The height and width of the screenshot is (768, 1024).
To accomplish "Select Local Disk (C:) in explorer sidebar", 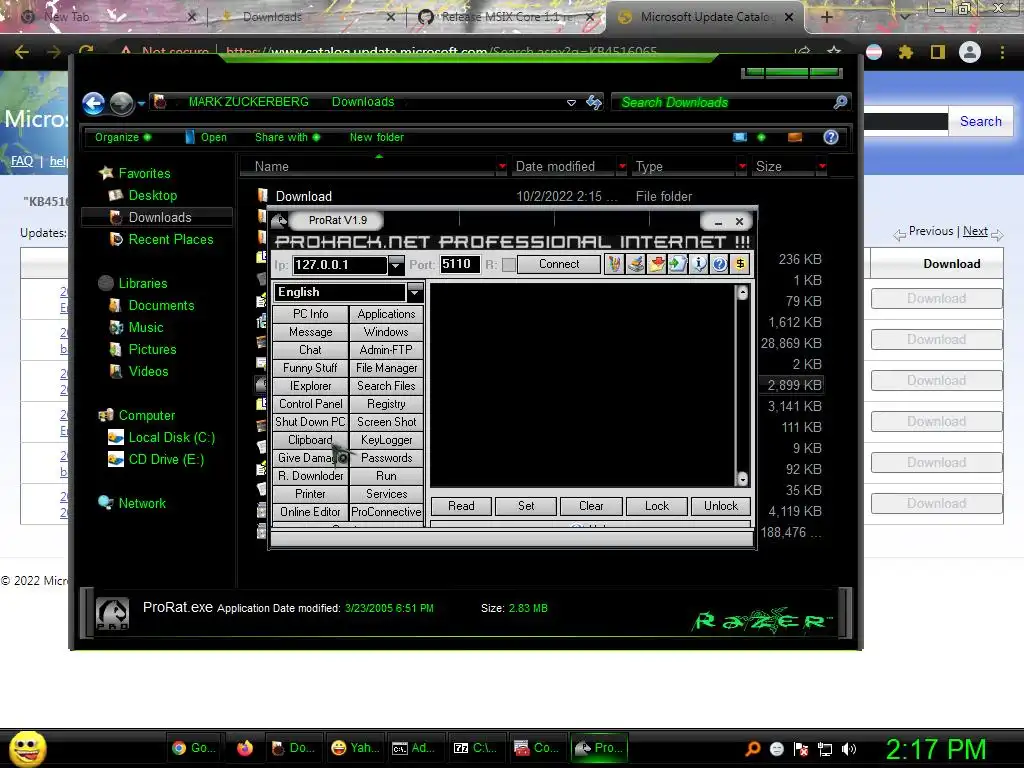I will click(171, 438).
